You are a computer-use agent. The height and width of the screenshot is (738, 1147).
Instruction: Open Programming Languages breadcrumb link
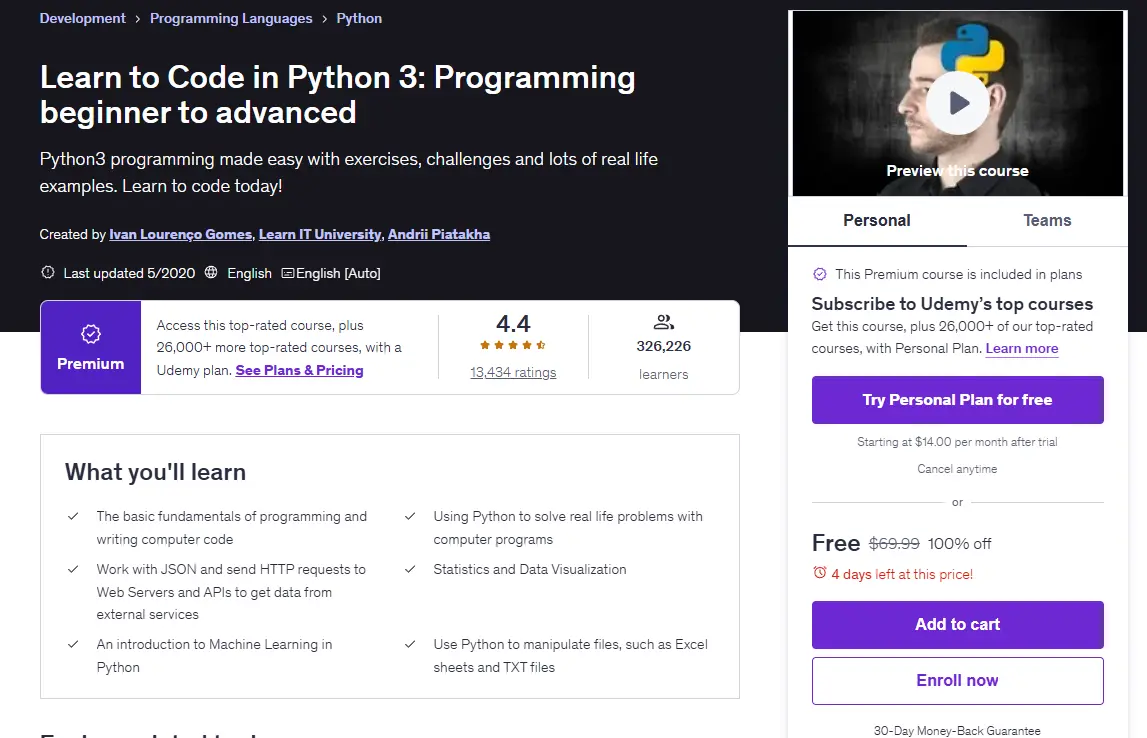point(231,18)
